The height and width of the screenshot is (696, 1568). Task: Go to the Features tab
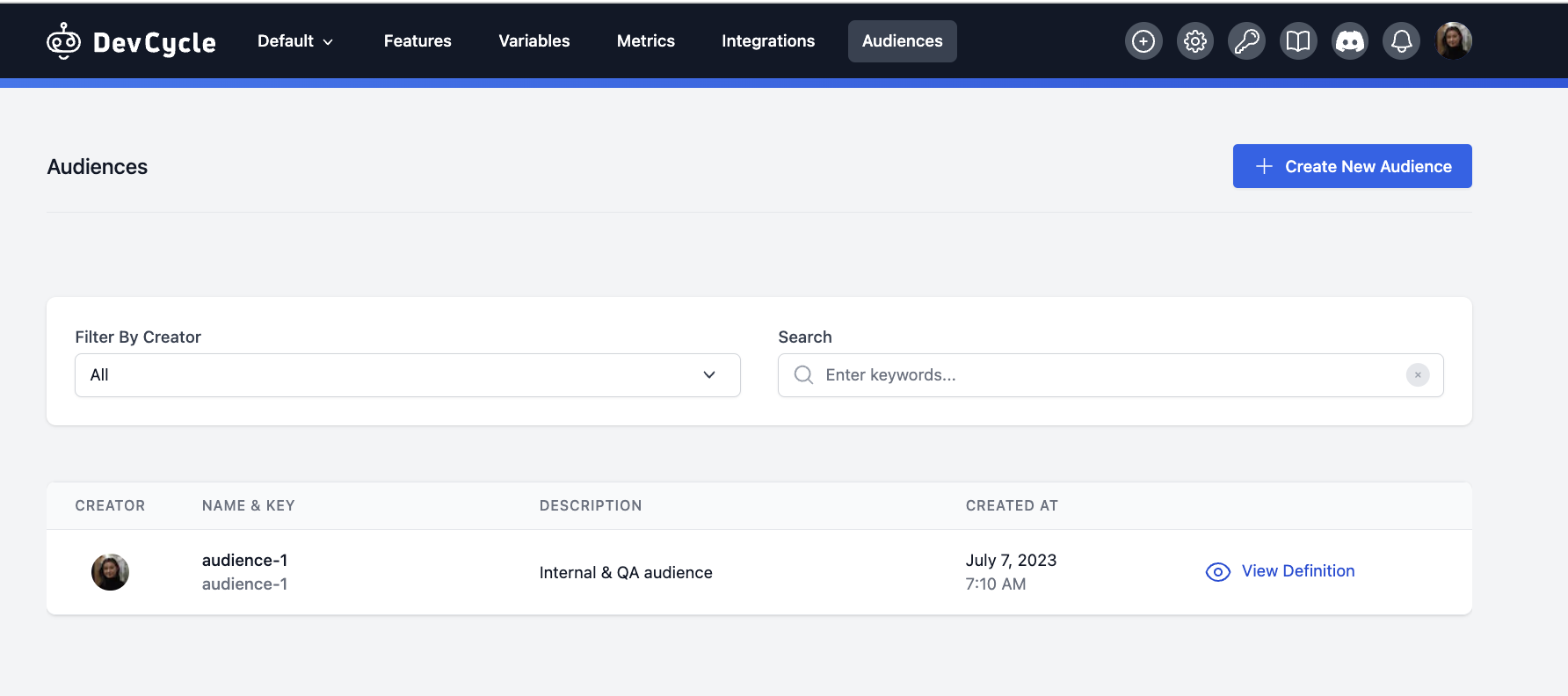pos(417,41)
